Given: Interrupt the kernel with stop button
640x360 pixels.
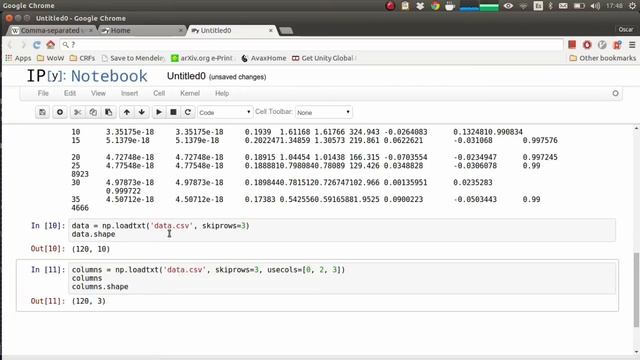Looking at the screenshot, I should tap(173, 112).
